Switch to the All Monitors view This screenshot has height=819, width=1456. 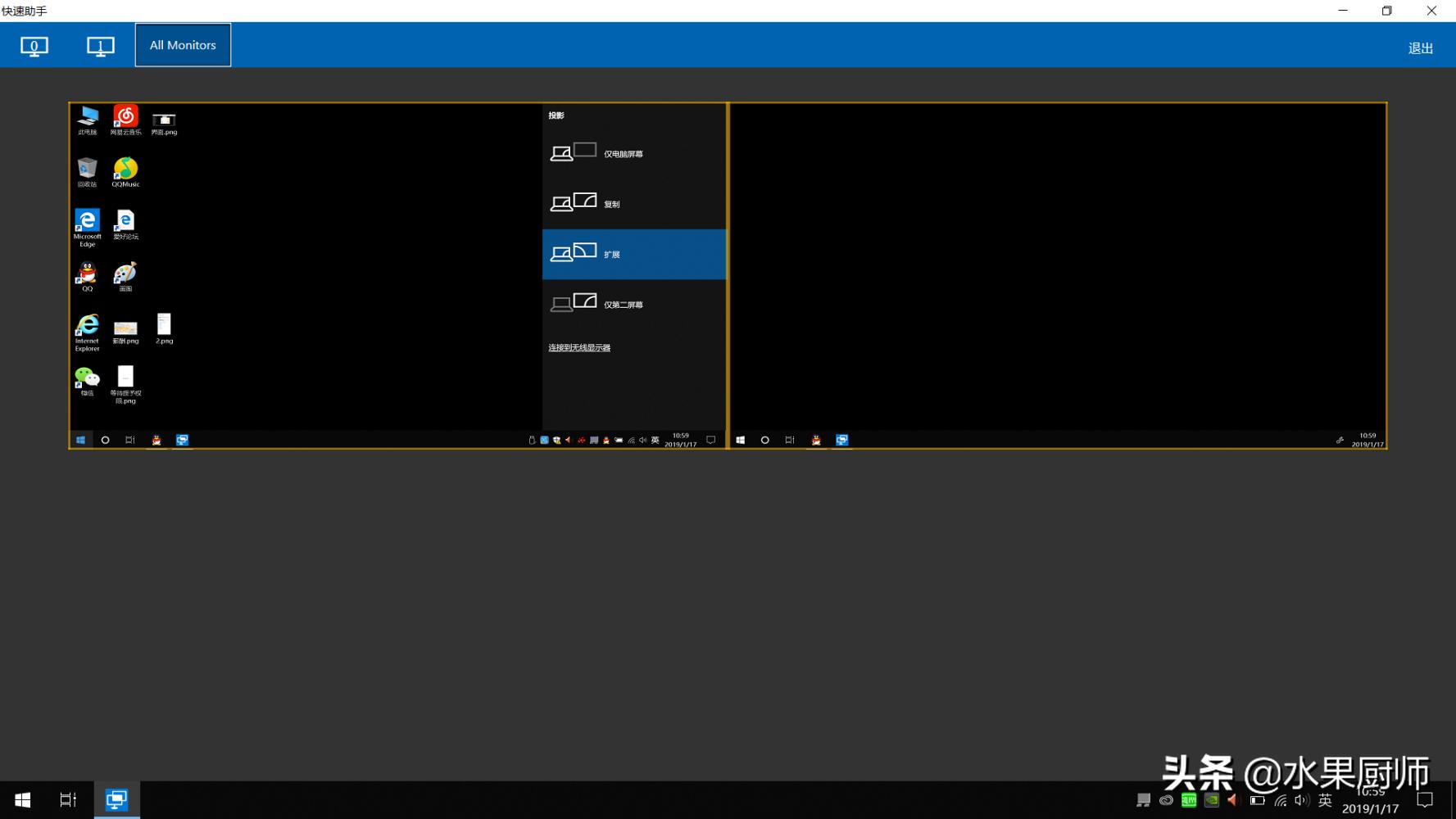[182, 45]
